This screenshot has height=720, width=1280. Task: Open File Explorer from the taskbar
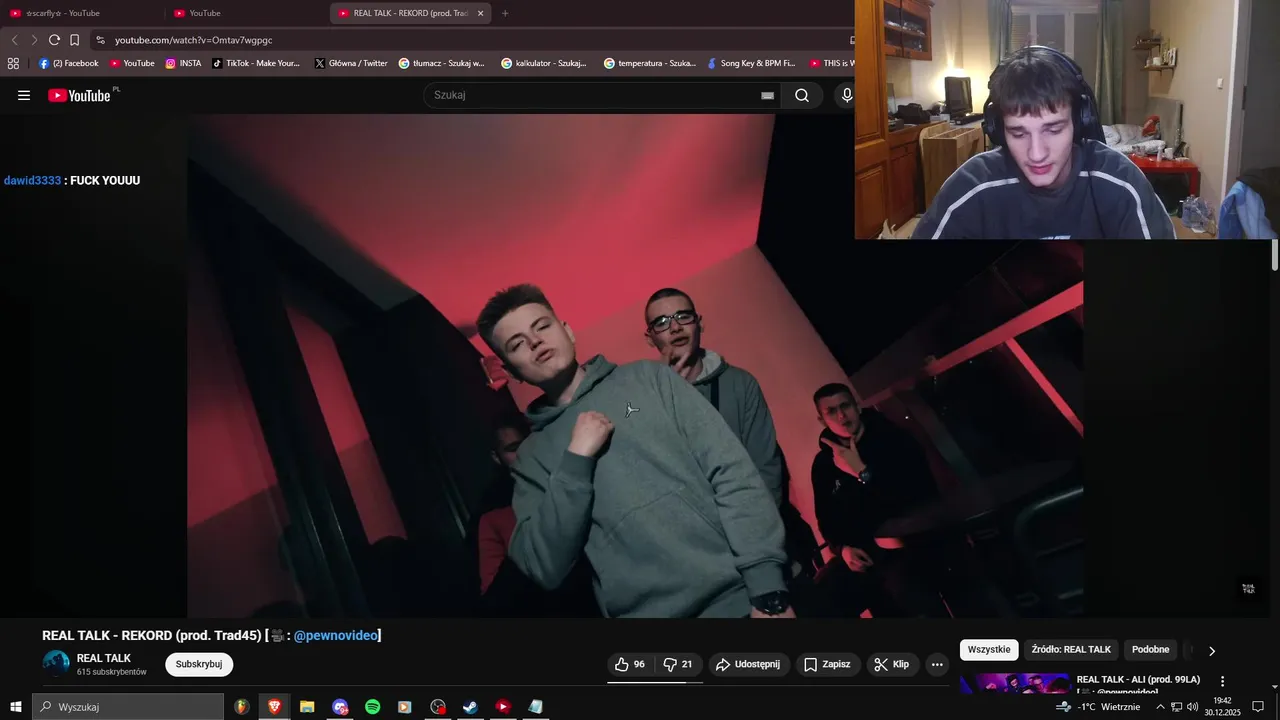(307, 707)
